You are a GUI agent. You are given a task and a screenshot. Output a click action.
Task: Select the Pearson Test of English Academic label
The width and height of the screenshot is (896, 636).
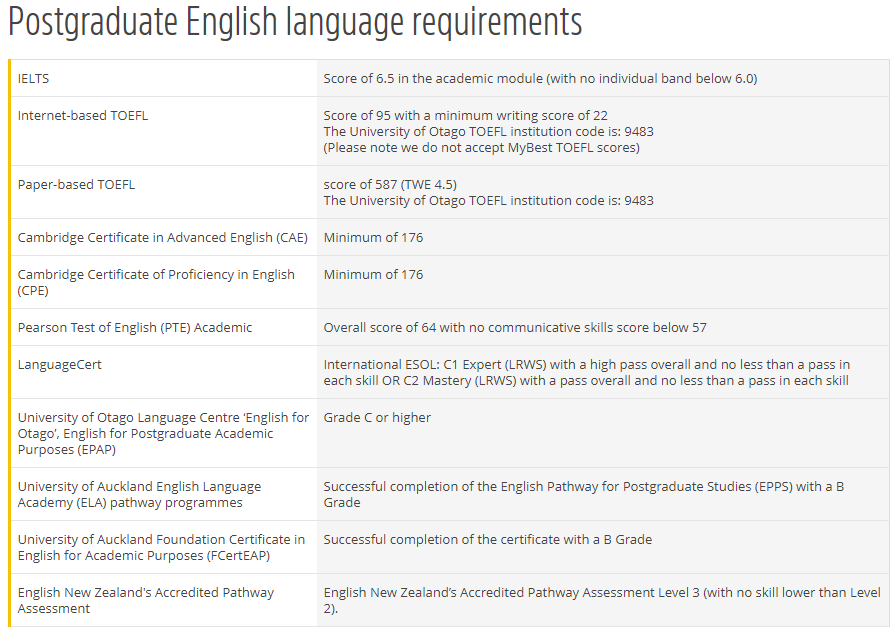point(135,327)
